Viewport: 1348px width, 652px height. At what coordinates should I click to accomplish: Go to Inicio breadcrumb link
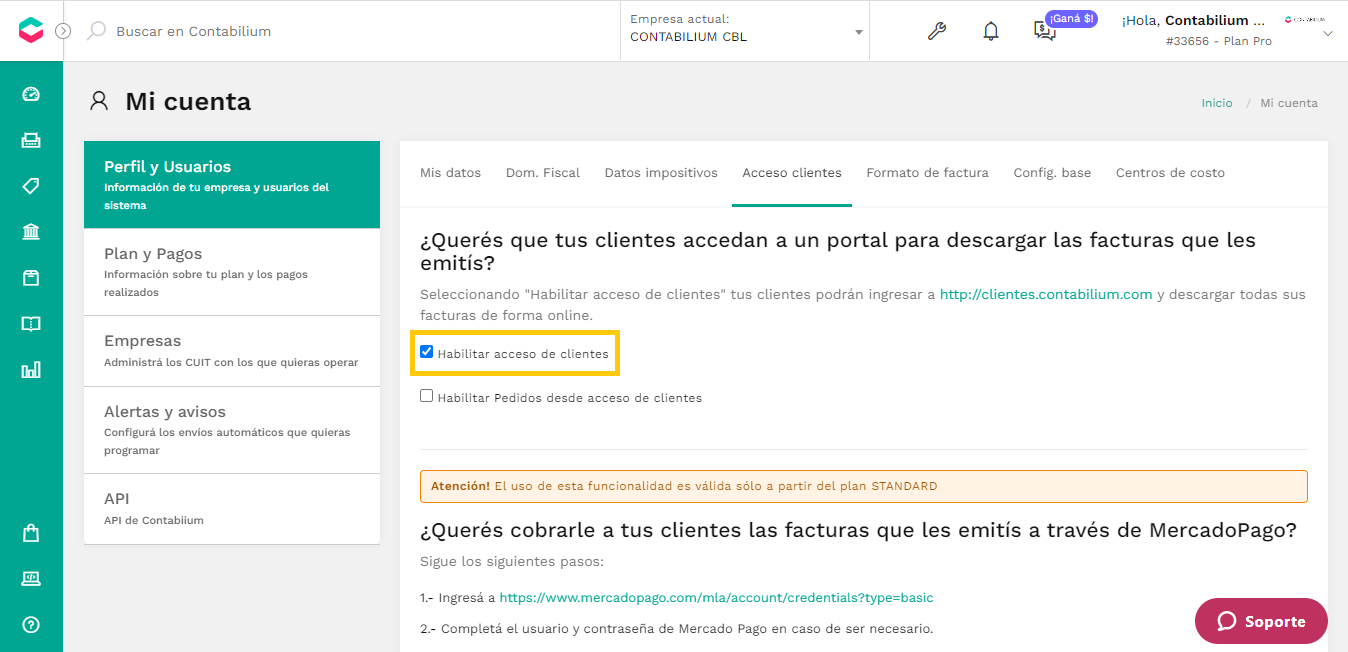click(1217, 103)
